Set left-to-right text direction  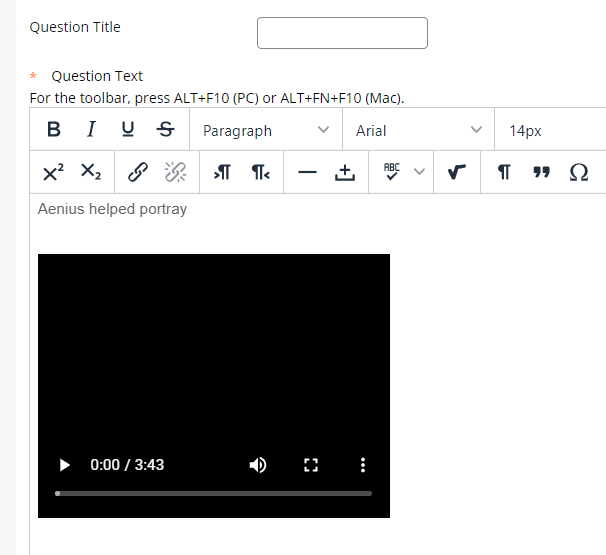(222, 172)
